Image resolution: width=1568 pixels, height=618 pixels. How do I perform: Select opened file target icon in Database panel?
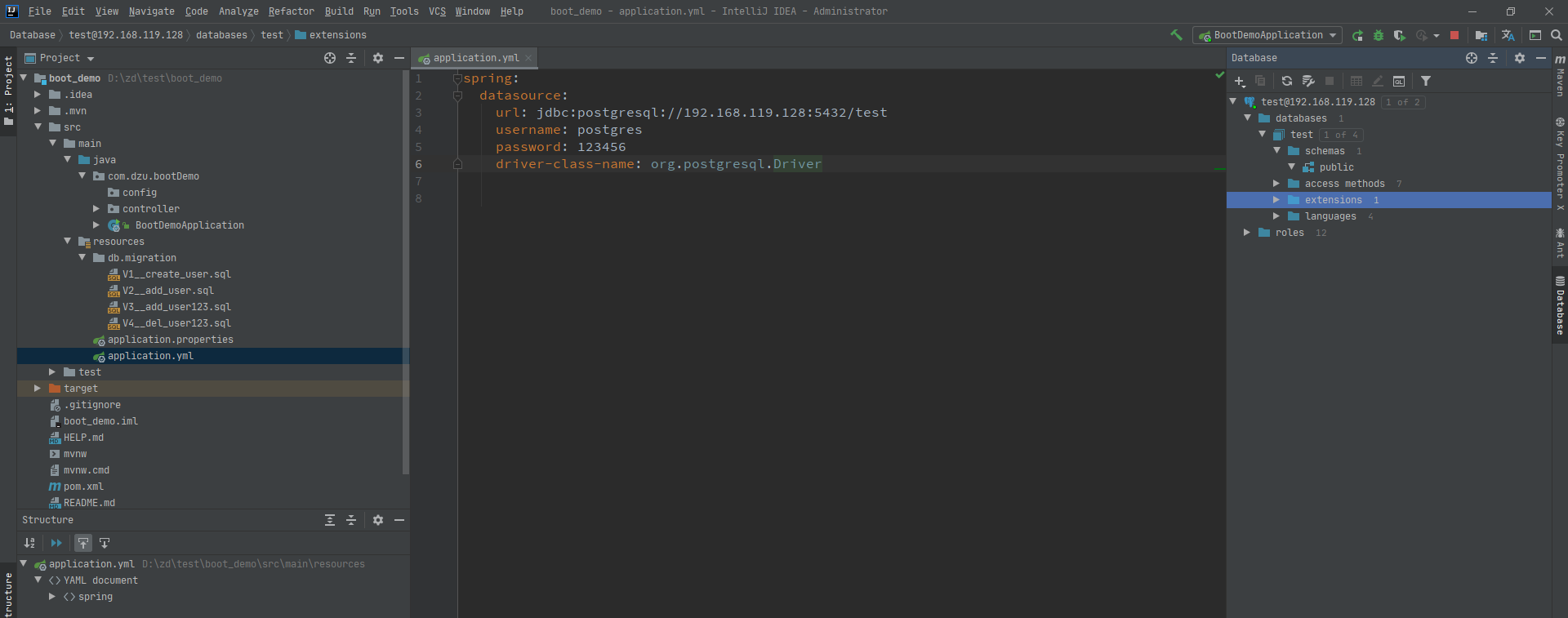[1472, 58]
